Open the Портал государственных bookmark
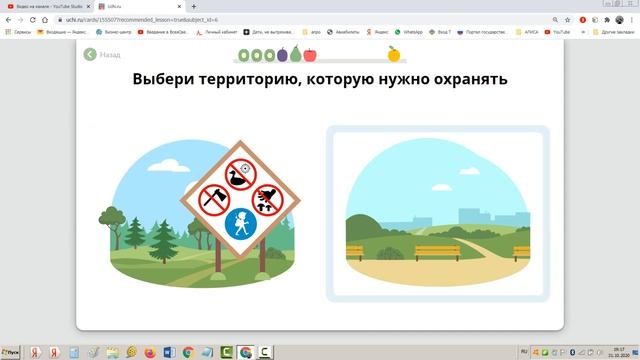The width and height of the screenshot is (640, 360). [482, 32]
